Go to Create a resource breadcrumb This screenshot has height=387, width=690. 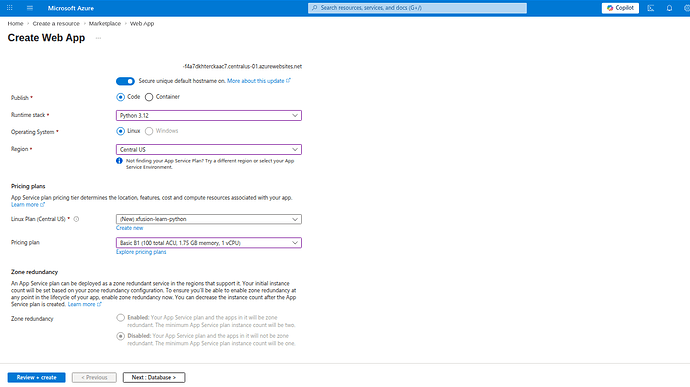click(x=56, y=24)
